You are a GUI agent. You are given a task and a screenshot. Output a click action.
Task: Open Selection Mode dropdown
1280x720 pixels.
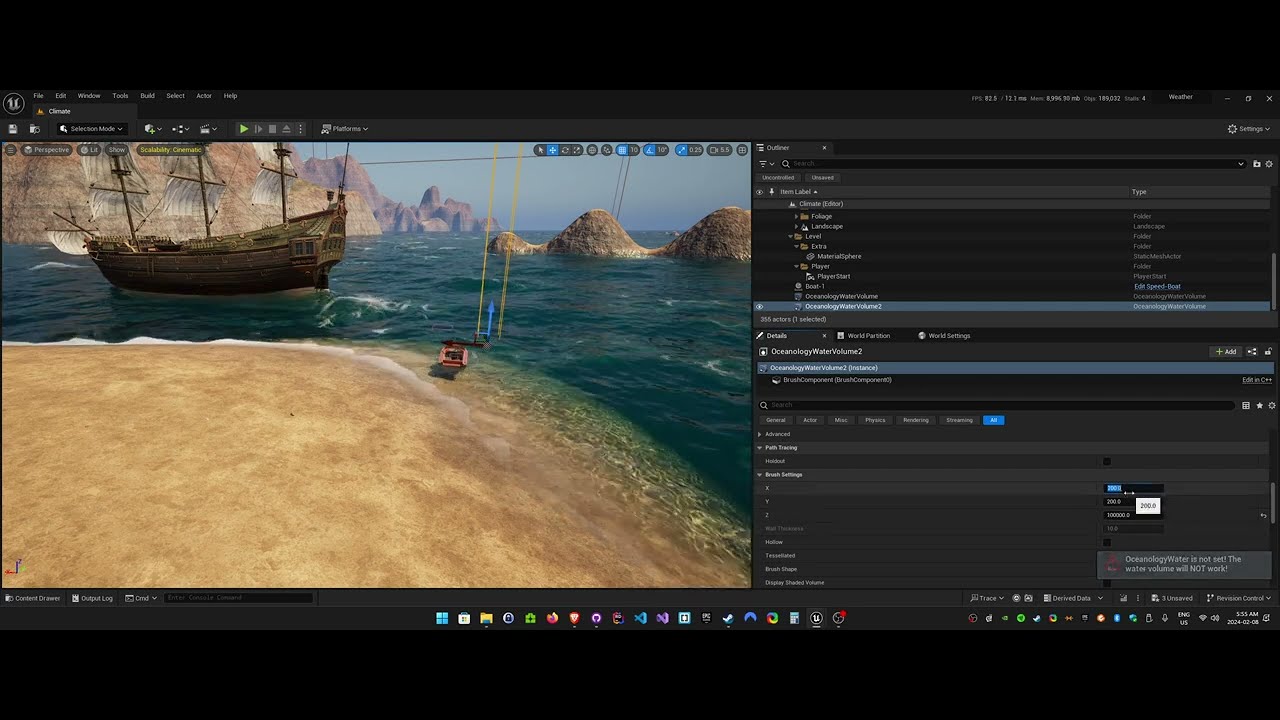pyautogui.click(x=91, y=129)
